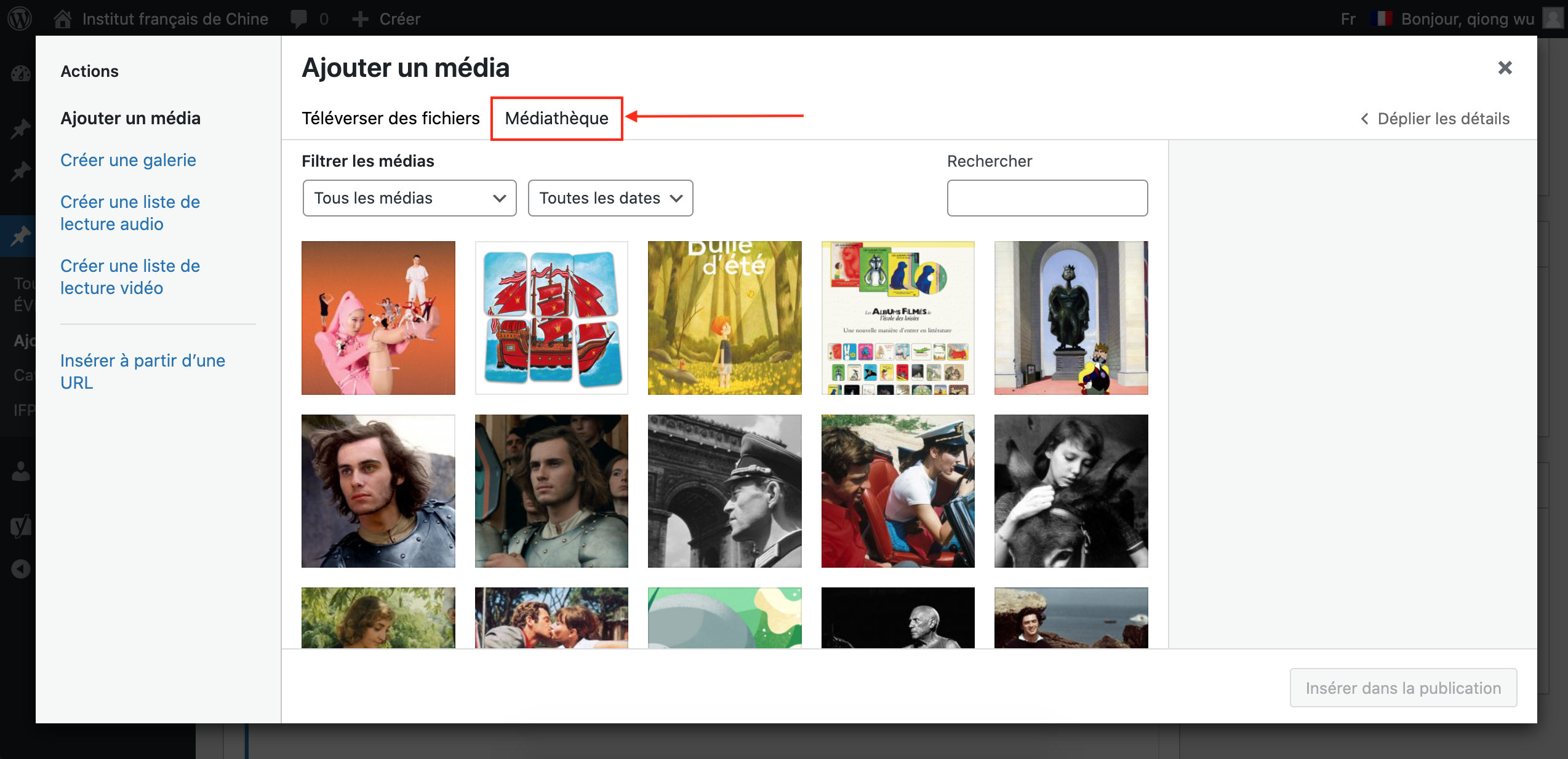Open Créer une liste de lecture audio
Image resolution: width=1568 pixels, height=759 pixels.
(x=130, y=213)
